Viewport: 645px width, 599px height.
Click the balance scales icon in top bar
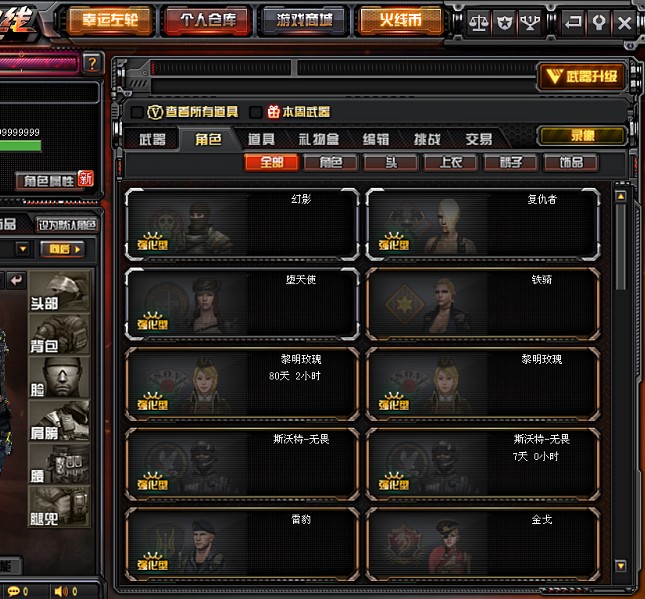pyautogui.click(x=478, y=23)
